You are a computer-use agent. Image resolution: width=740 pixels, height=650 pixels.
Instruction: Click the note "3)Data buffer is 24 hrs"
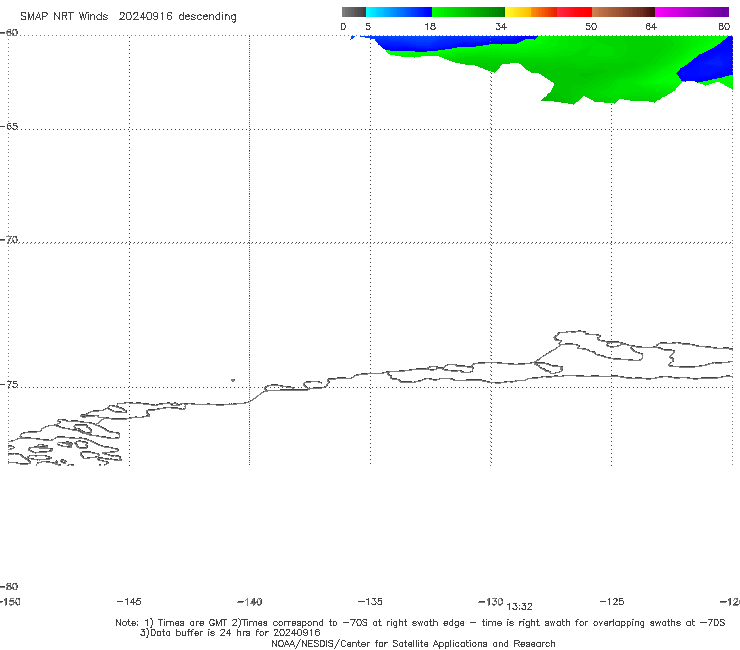pyautogui.click(x=230, y=633)
